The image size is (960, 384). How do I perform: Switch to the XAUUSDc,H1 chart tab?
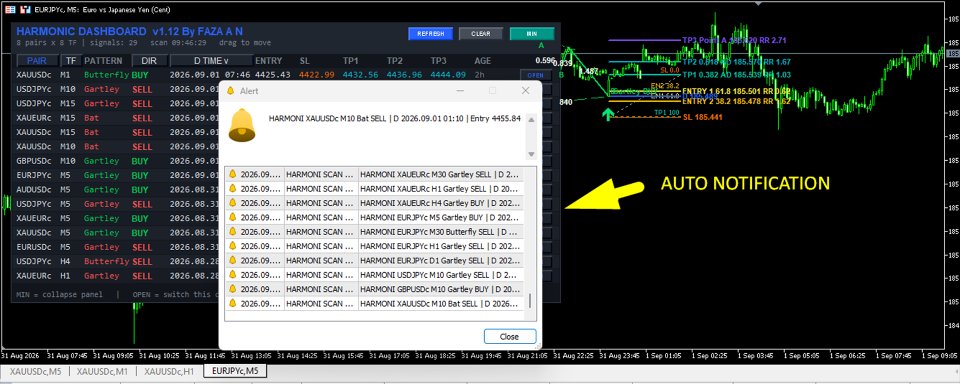point(169,371)
